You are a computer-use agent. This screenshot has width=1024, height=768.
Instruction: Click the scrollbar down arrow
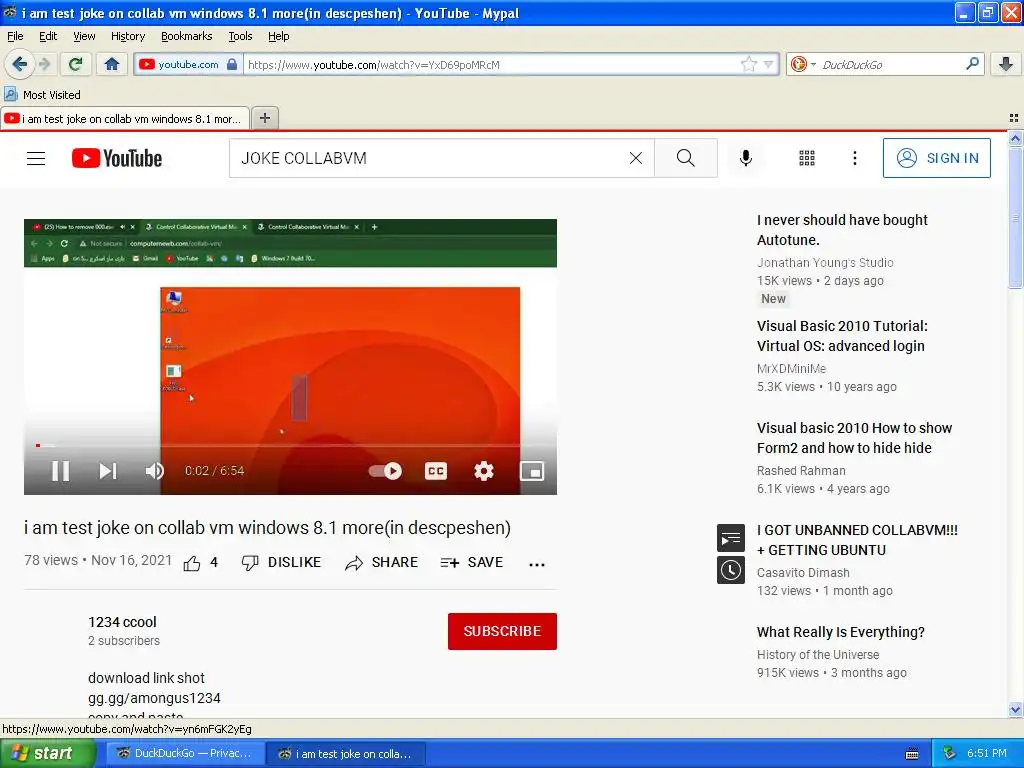pyautogui.click(x=1015, y=709)
